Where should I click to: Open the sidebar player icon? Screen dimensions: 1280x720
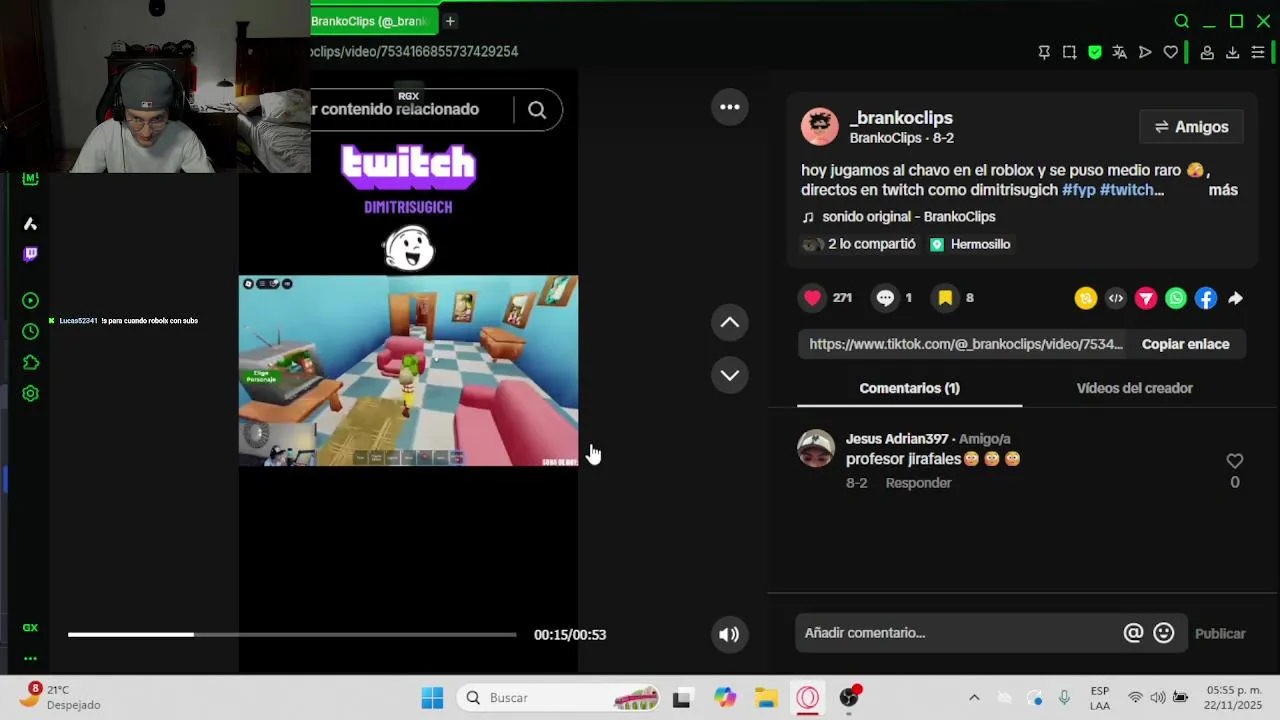tap(30, 301)
